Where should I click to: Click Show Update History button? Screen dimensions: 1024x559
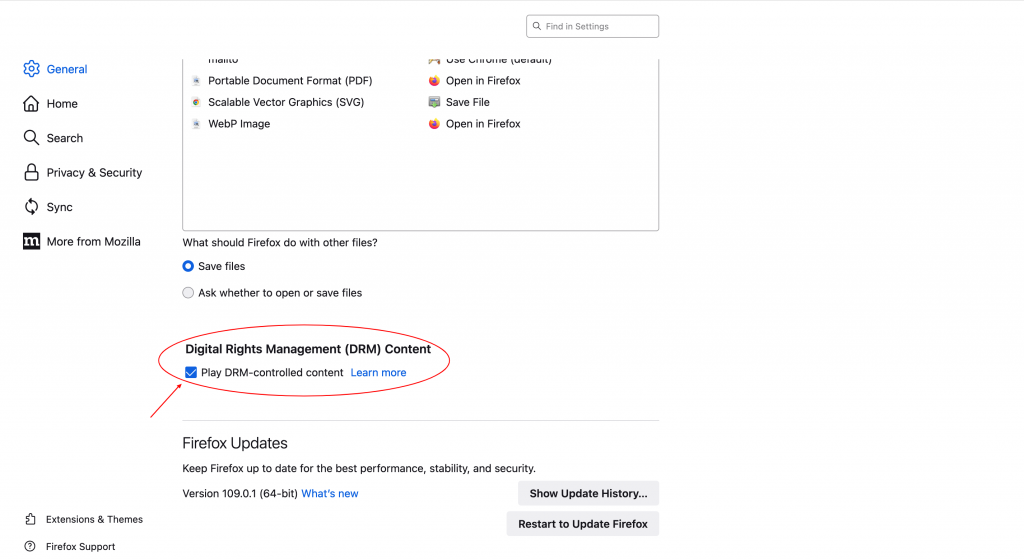(x=588, y=493)
